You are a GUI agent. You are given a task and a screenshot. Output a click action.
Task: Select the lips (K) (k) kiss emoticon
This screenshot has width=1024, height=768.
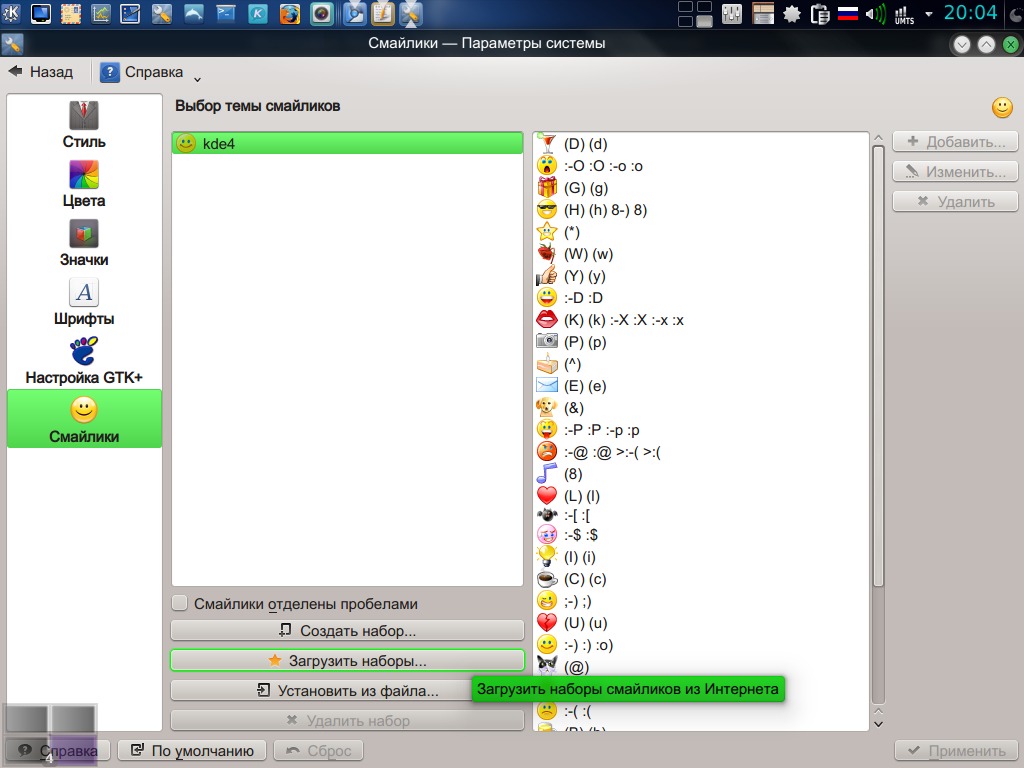click(x=701, y=320)
